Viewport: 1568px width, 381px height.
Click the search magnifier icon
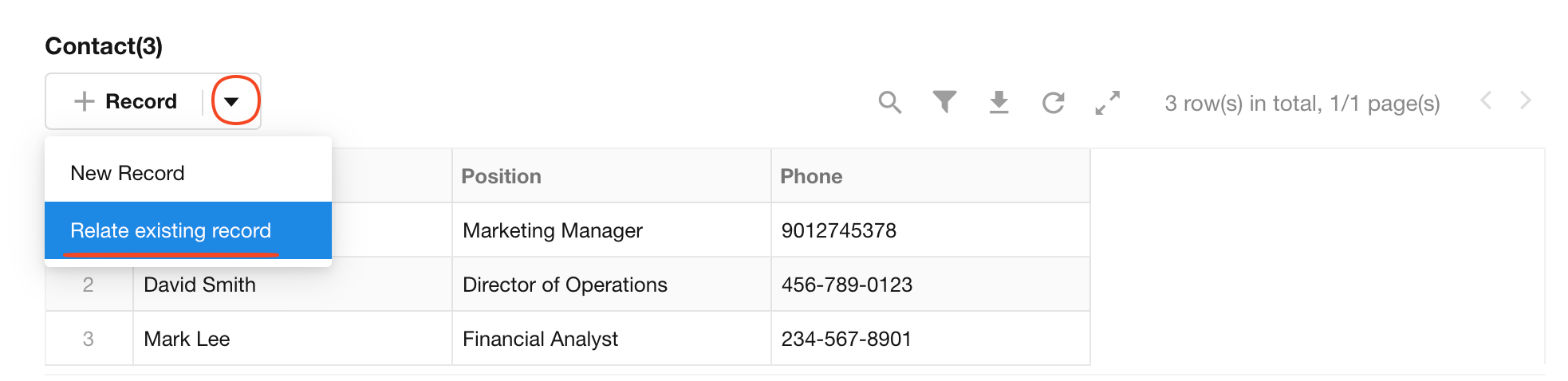889,102
